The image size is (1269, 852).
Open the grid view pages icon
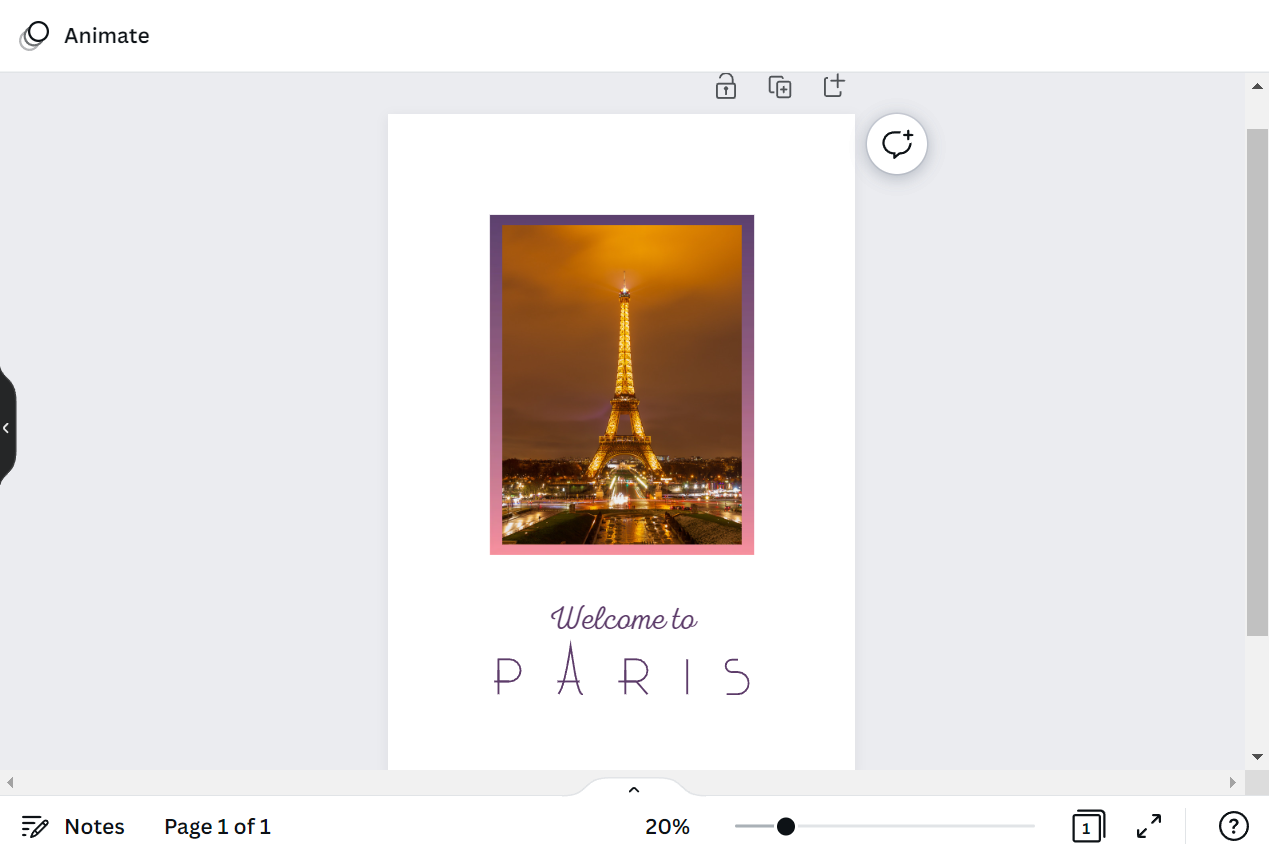tap(1088, 827)
